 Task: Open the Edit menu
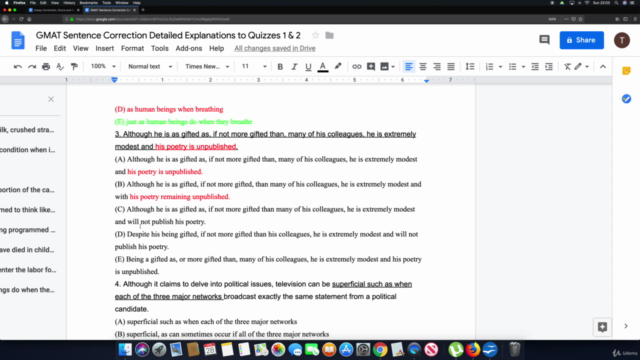[x=60, y=48]
